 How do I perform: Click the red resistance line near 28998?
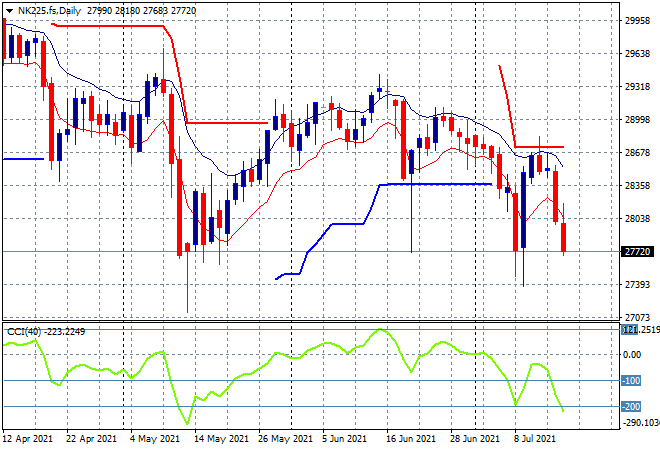227,123
